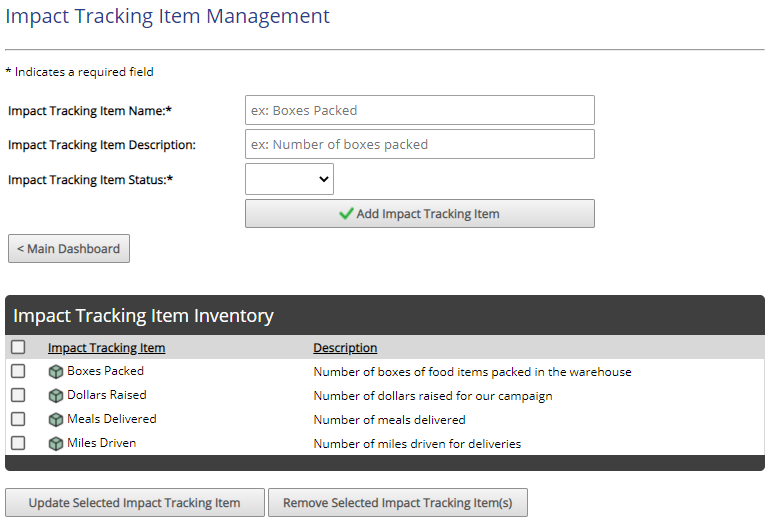Click 'Number of meals delivered' description
Viewport: 773px width, 527px height.
[x=389, y=420]
